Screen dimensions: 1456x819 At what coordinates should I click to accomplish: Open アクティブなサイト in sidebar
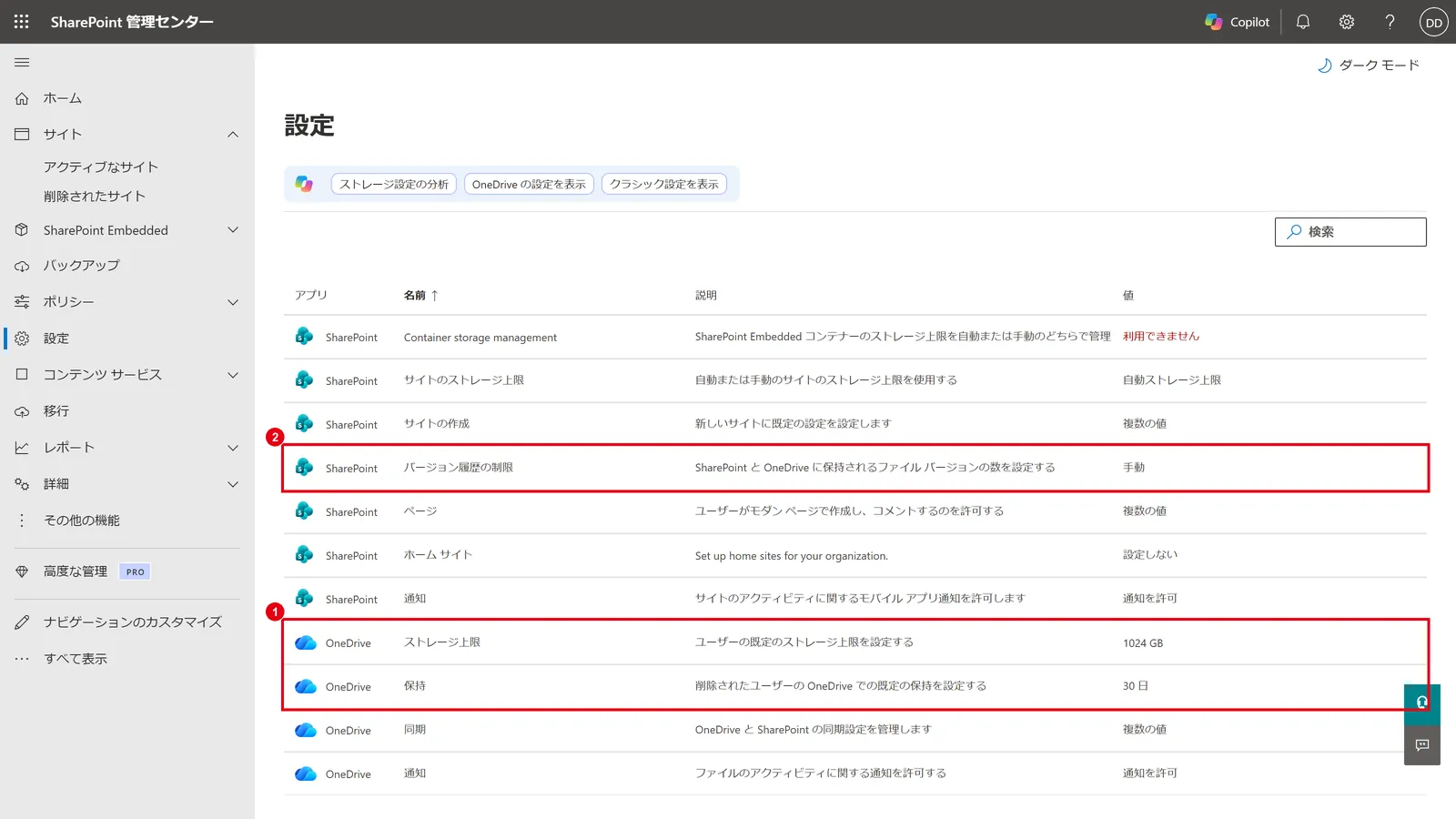101,167
